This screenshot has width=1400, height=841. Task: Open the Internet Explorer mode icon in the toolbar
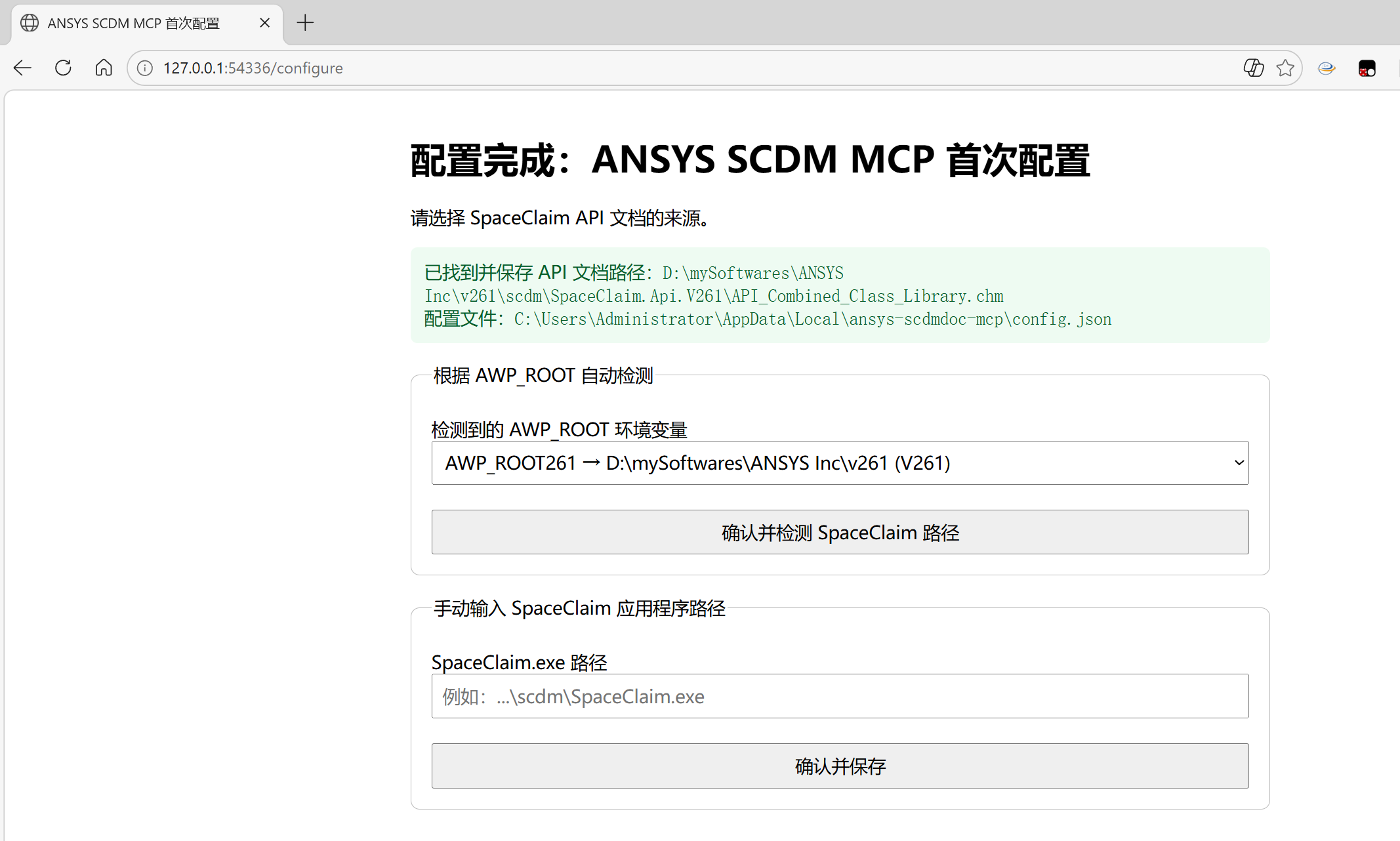1327,68
